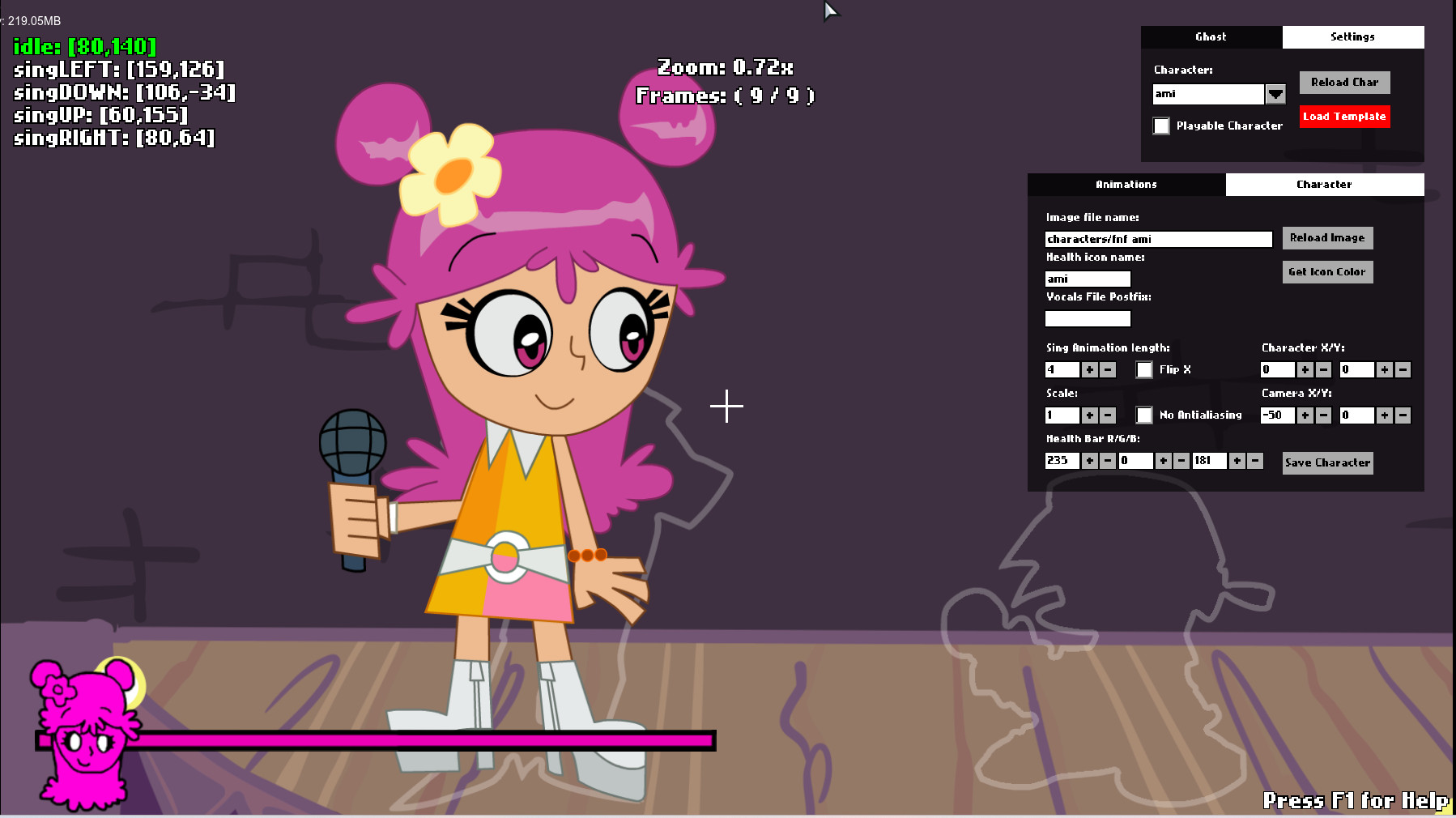Click the Press F1 for Help text
This screenshot has width=1456, height=818.
[1356, 801]
